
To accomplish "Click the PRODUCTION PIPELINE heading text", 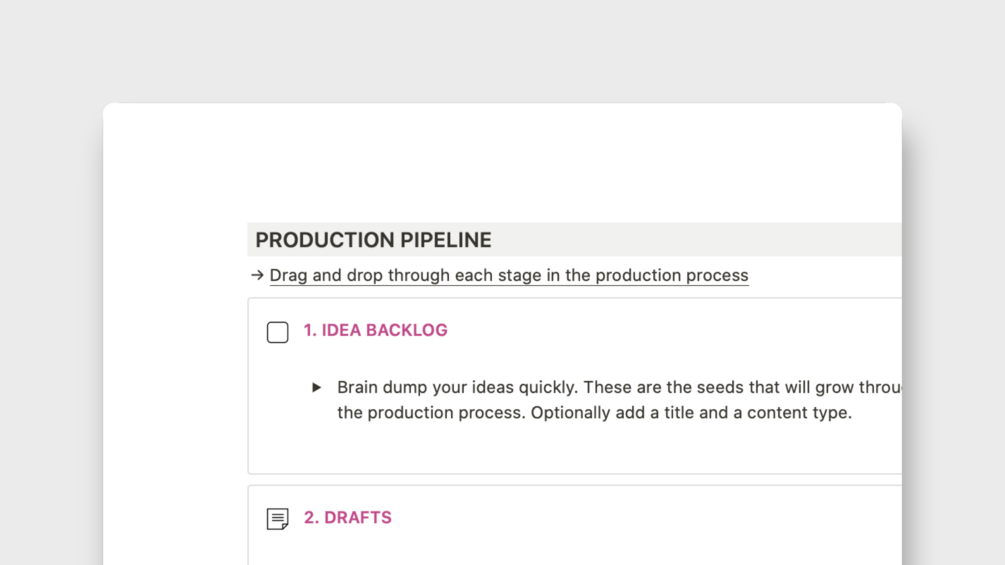I will pyautogui.click(x=373, y=240).
